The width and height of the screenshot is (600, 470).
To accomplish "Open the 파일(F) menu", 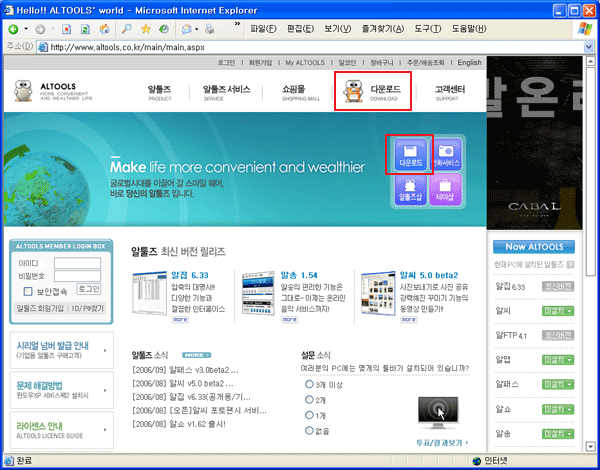I will (x=263, y=29).
